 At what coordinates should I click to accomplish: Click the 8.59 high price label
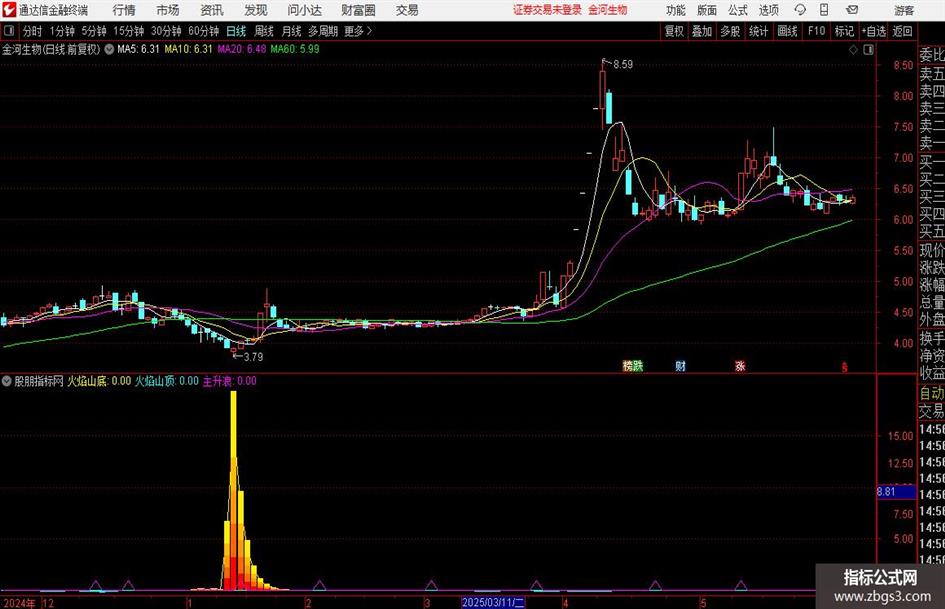[623, 65]
